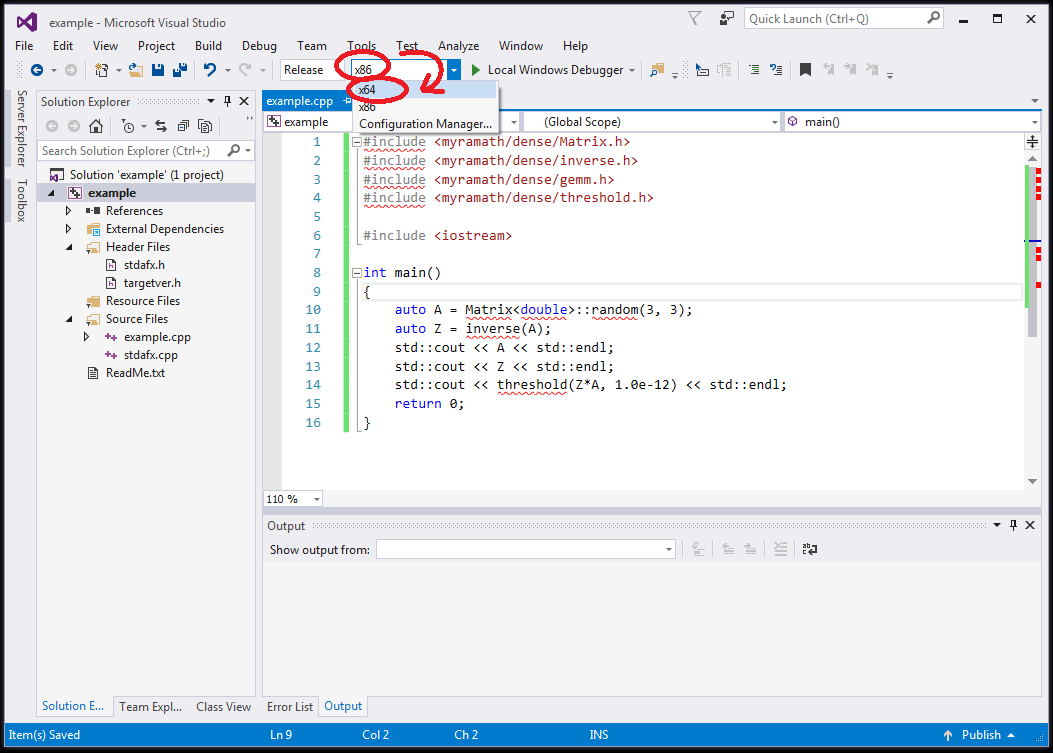The height and width of the screenshot is (753, 1053).
Task: Switch to the Error List tab
Action: pyautogui.click(x=289, y=707)
